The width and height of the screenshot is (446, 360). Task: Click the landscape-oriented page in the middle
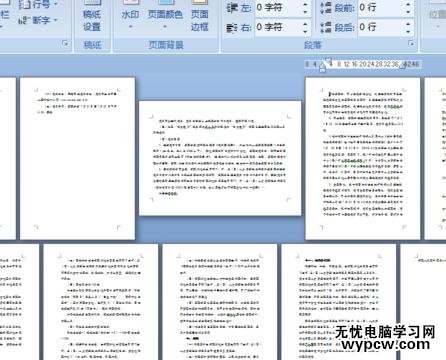click(x=220, y=158)
